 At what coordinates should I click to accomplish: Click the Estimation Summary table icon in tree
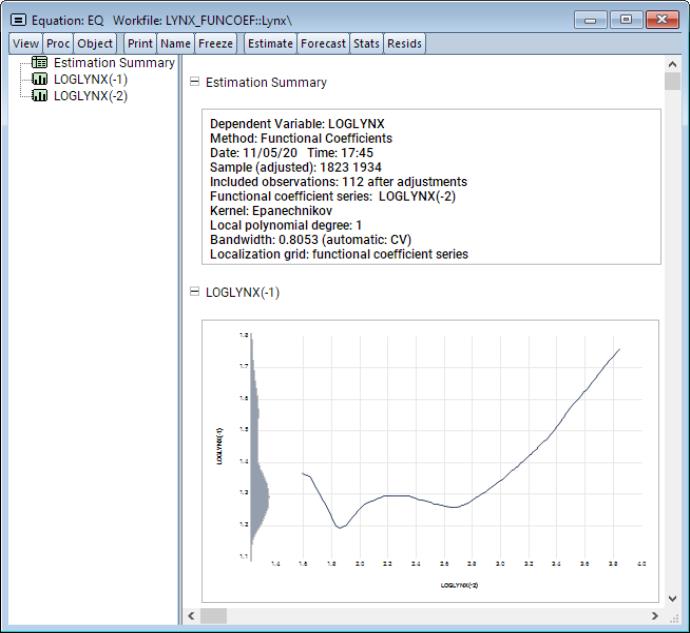pos(41,63)
